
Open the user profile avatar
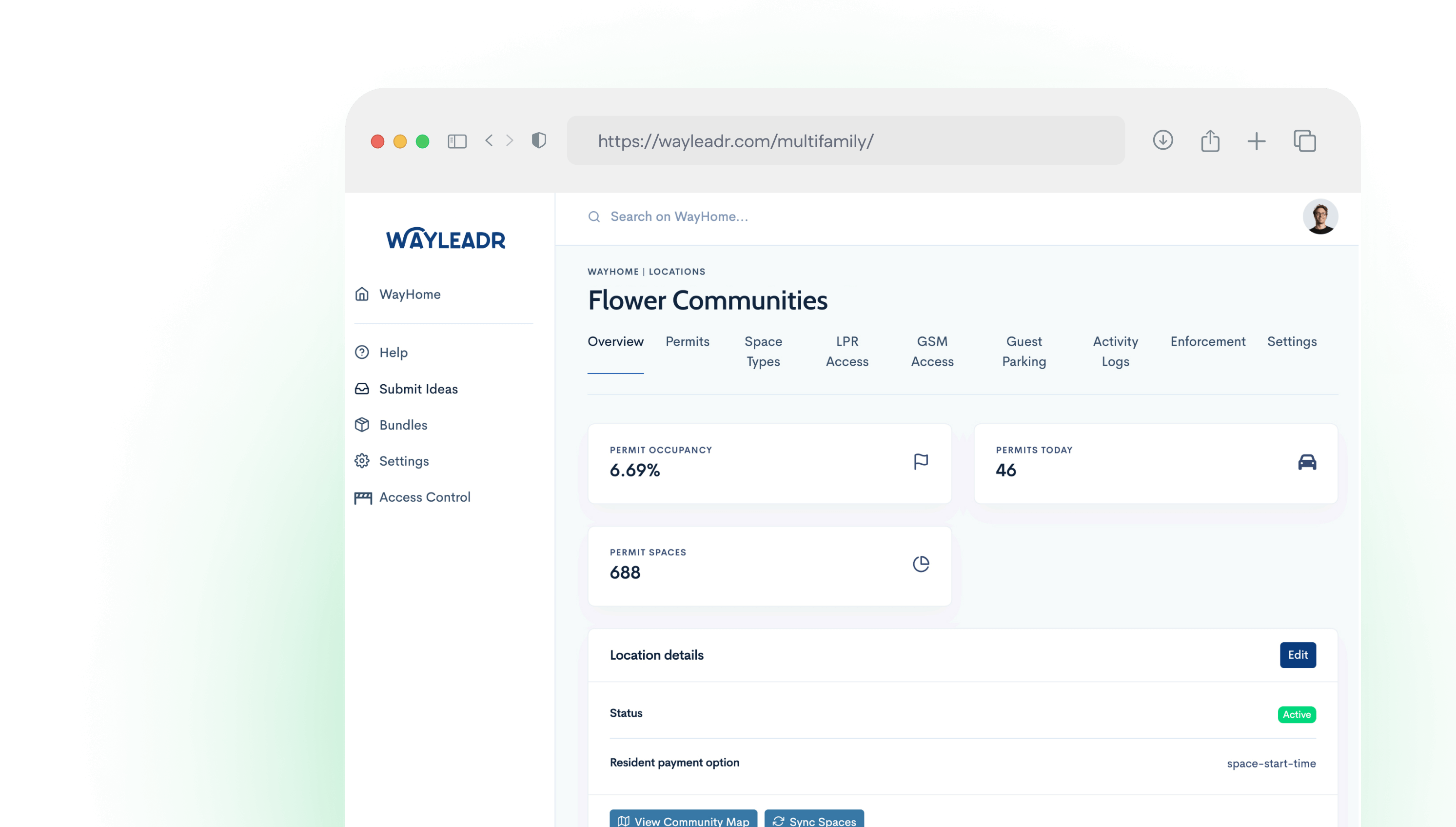pyautogui.click(x=1321, y=217)
